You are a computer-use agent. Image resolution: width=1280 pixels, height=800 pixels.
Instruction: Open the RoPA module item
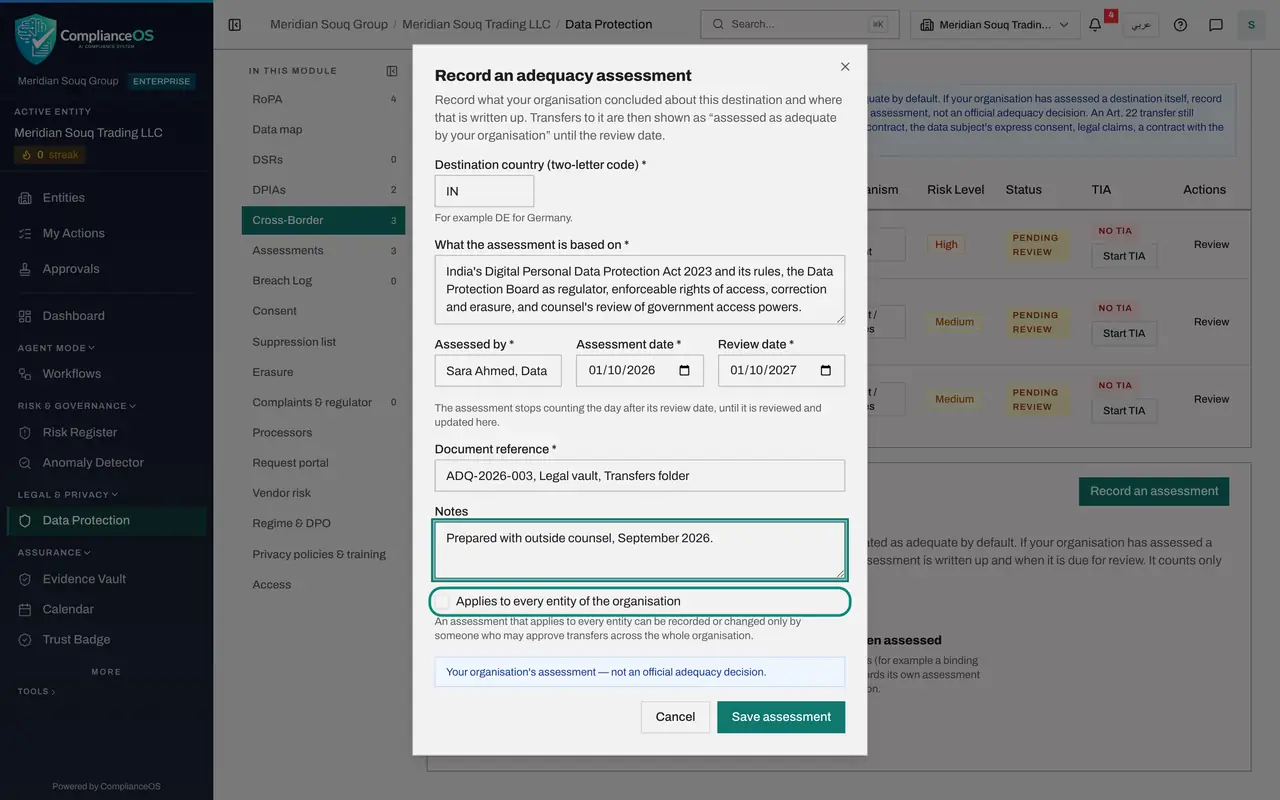coord(323,99)
